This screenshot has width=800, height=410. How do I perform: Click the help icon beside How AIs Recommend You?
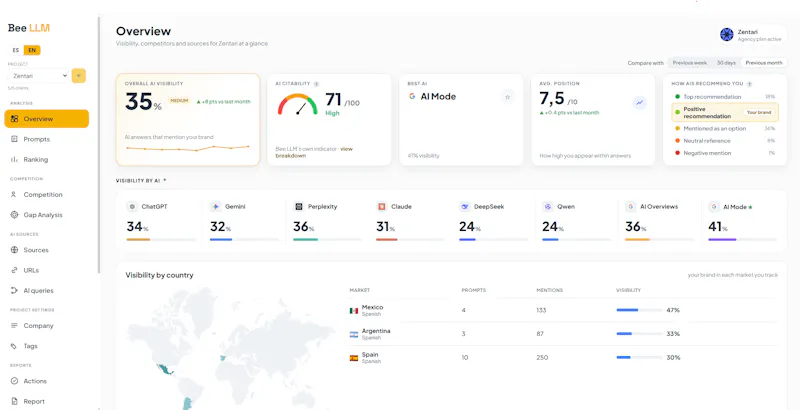[x=749, y=84]
